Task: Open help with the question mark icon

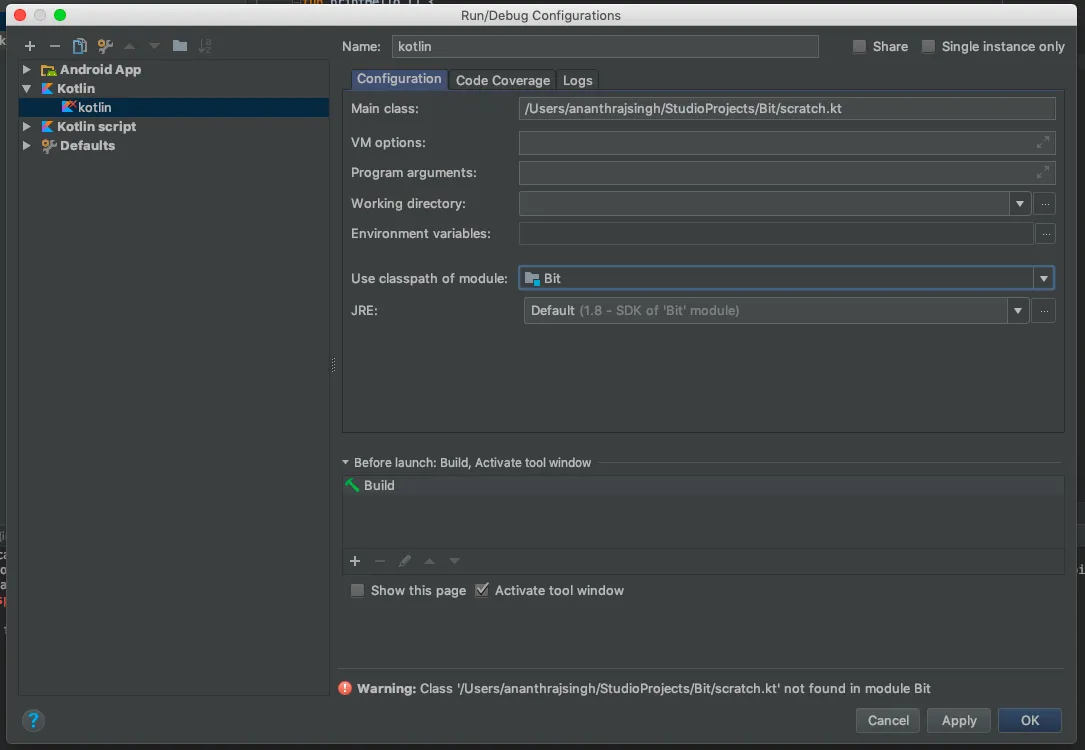Action: coord(33,720)
